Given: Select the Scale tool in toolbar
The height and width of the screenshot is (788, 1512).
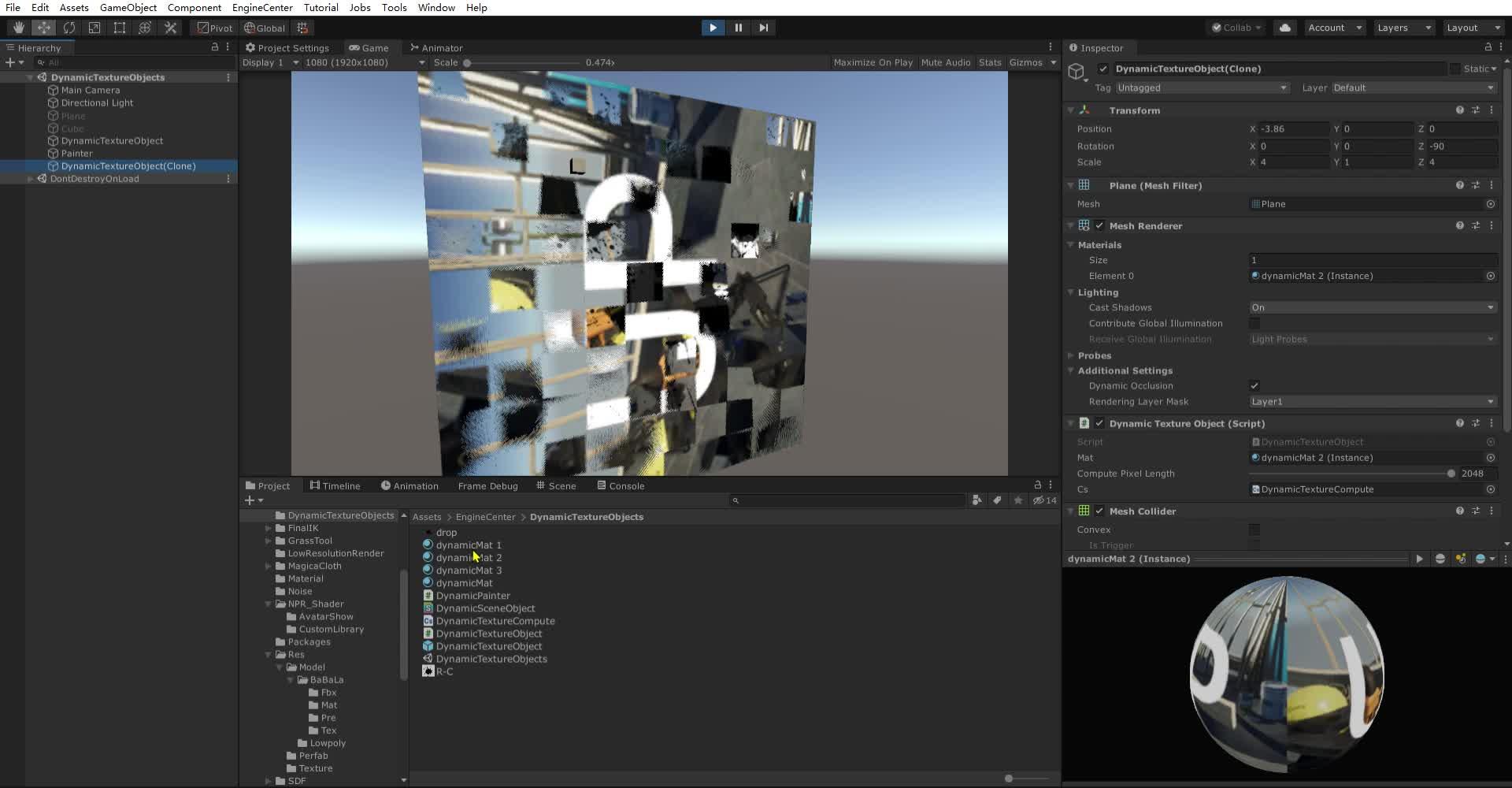Looking at the screenshot, I should [94, 28].
